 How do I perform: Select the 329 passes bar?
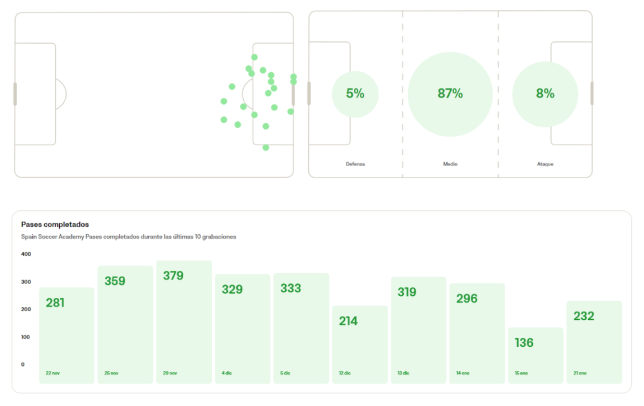243,327
